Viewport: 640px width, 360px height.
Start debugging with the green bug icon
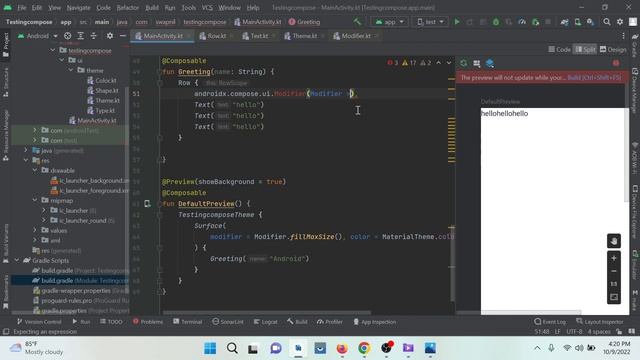[496, 22]
